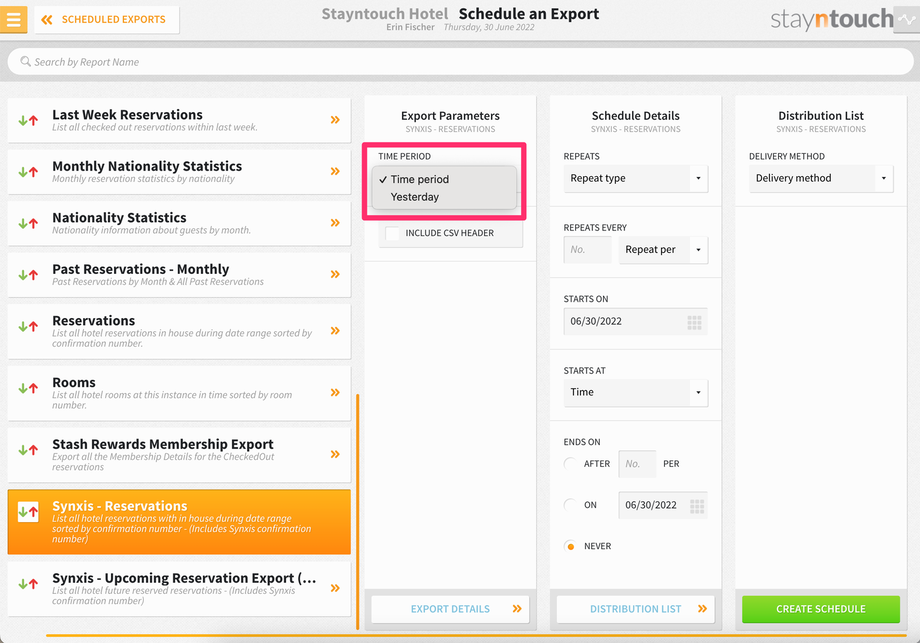Click the search magnifier icon
This screenshot has height=643, width=920.
tap(25, 62)
